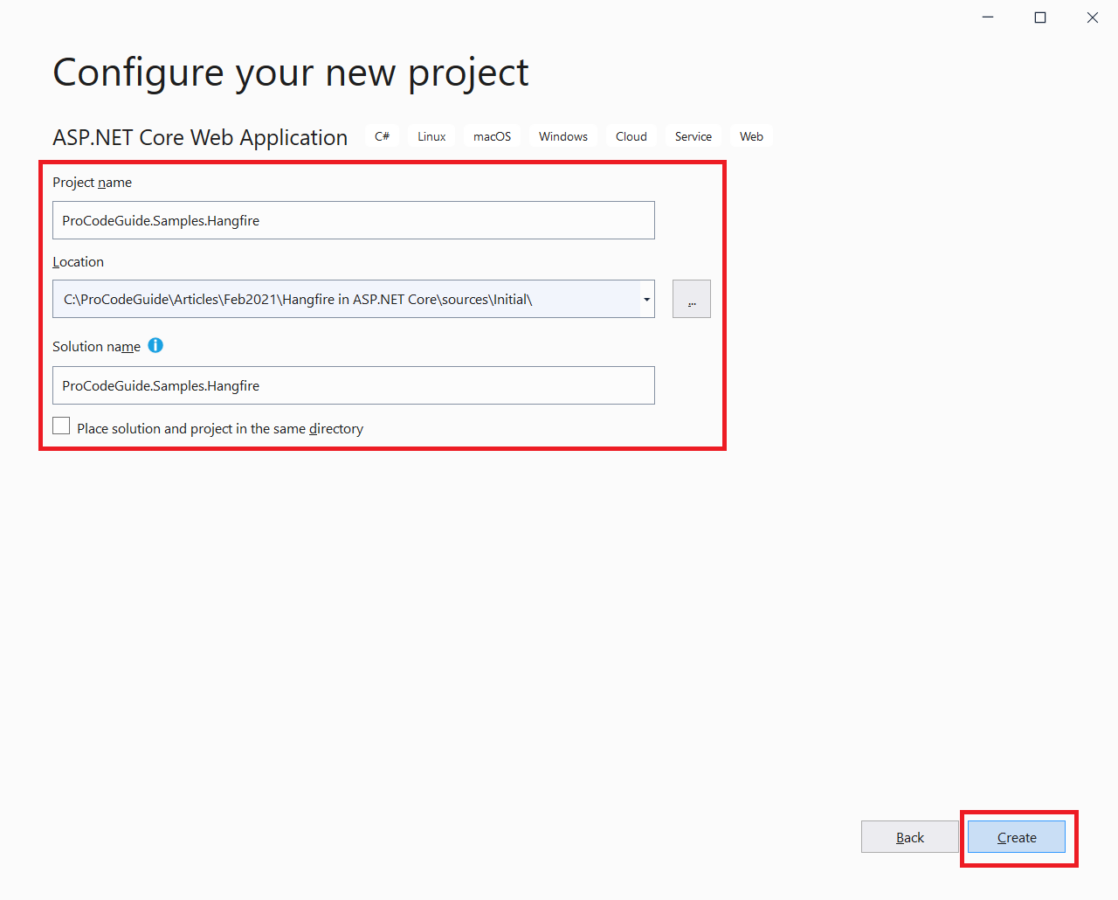The height and width of the screenshot is (900, 1118).
Task: Focus the Solution name text box
Action: 353,385
